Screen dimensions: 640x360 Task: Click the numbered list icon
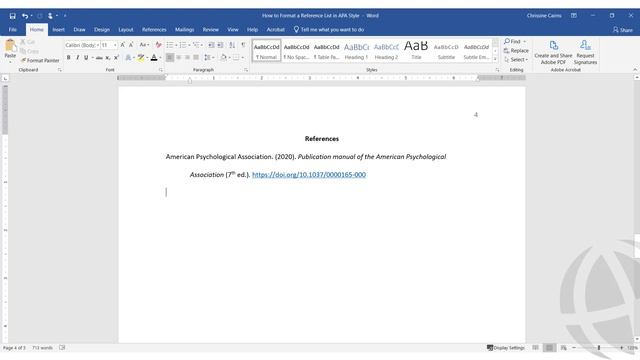[183, 45]
